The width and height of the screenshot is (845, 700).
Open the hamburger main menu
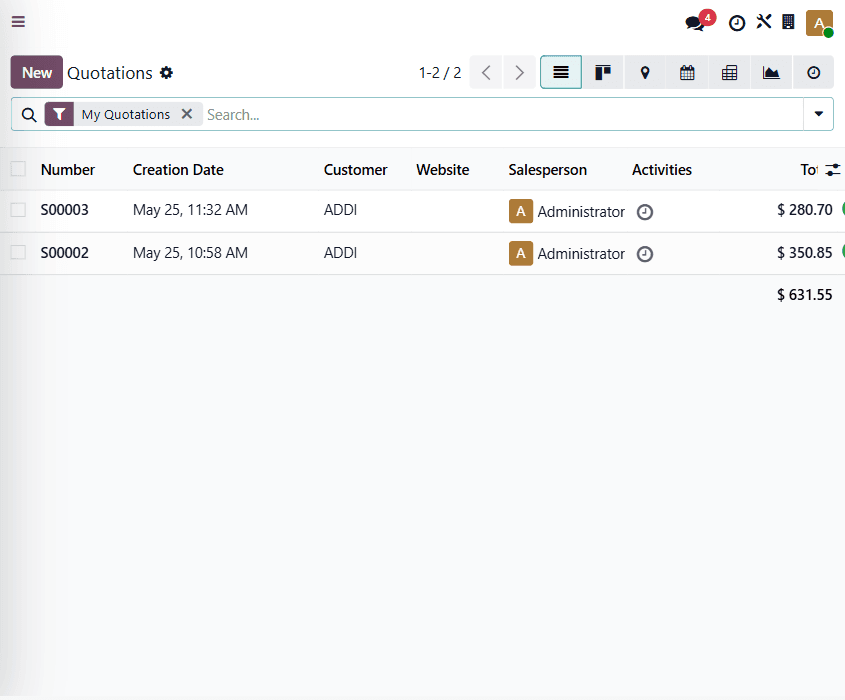tap(18, 22)
